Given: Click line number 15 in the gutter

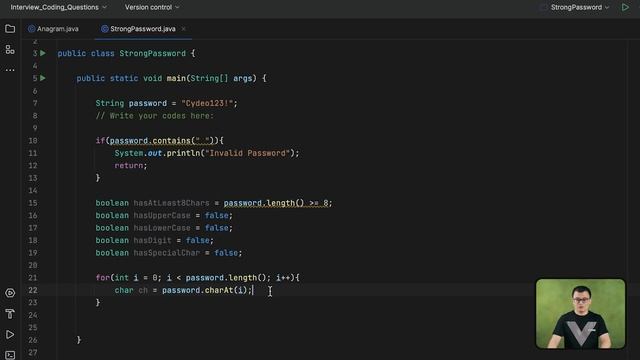Looking at the screenshot, I should click(33, 203).
